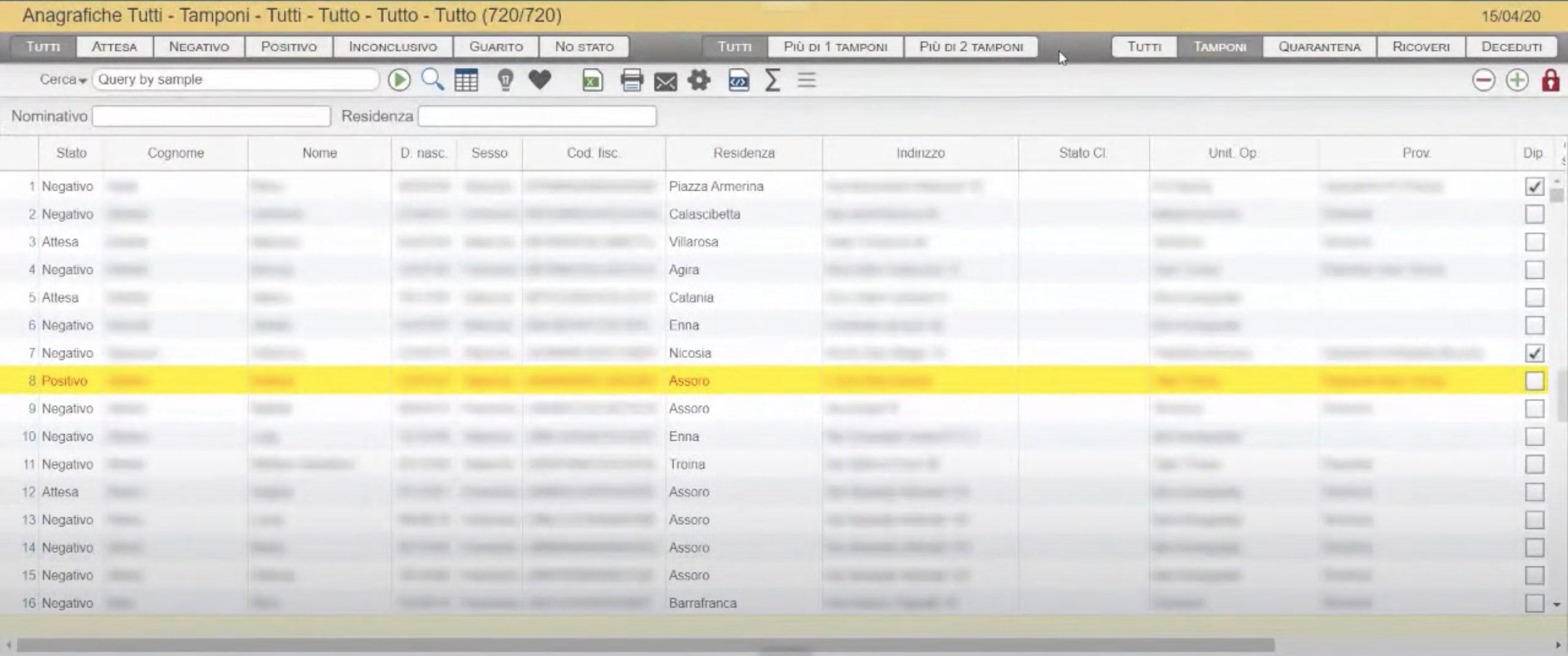Sort by Residenza column header
Image resolution: width=1568 pixels, height=656 pixels.
[744, 153]
